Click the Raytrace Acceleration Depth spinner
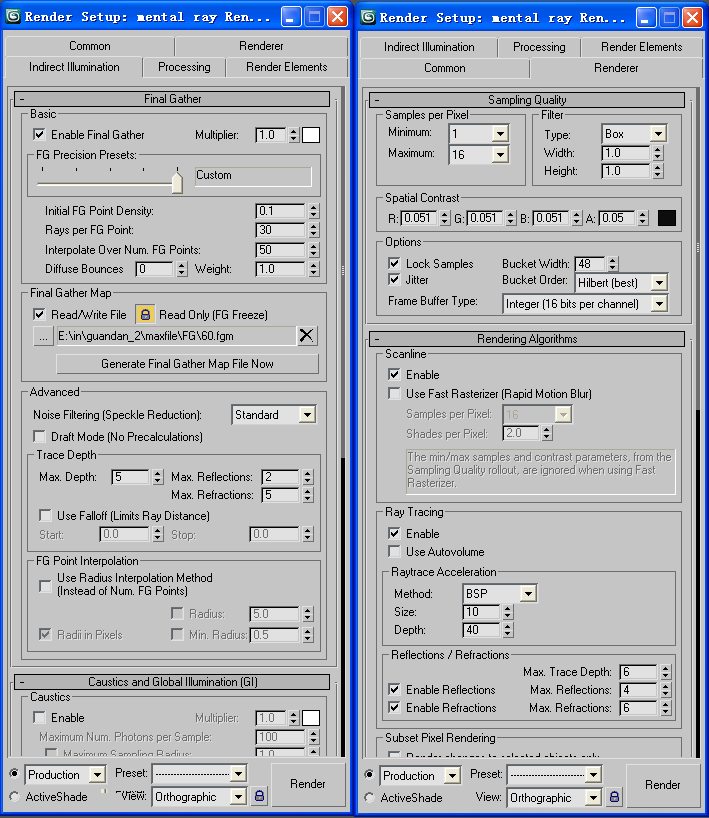 pyautogui.click(x=508, y=630)
